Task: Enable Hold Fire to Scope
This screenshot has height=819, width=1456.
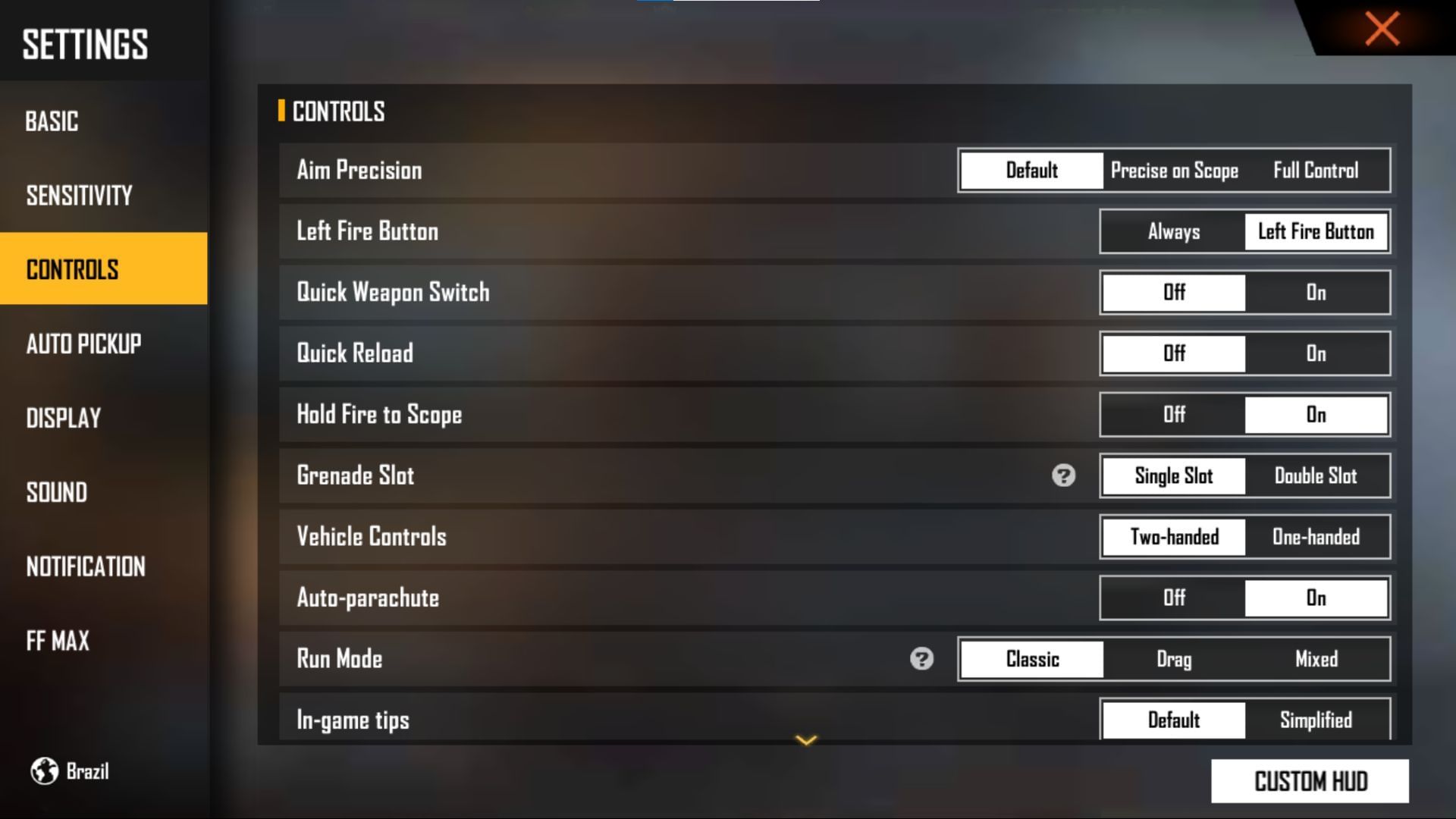Action: point(1315,414)
